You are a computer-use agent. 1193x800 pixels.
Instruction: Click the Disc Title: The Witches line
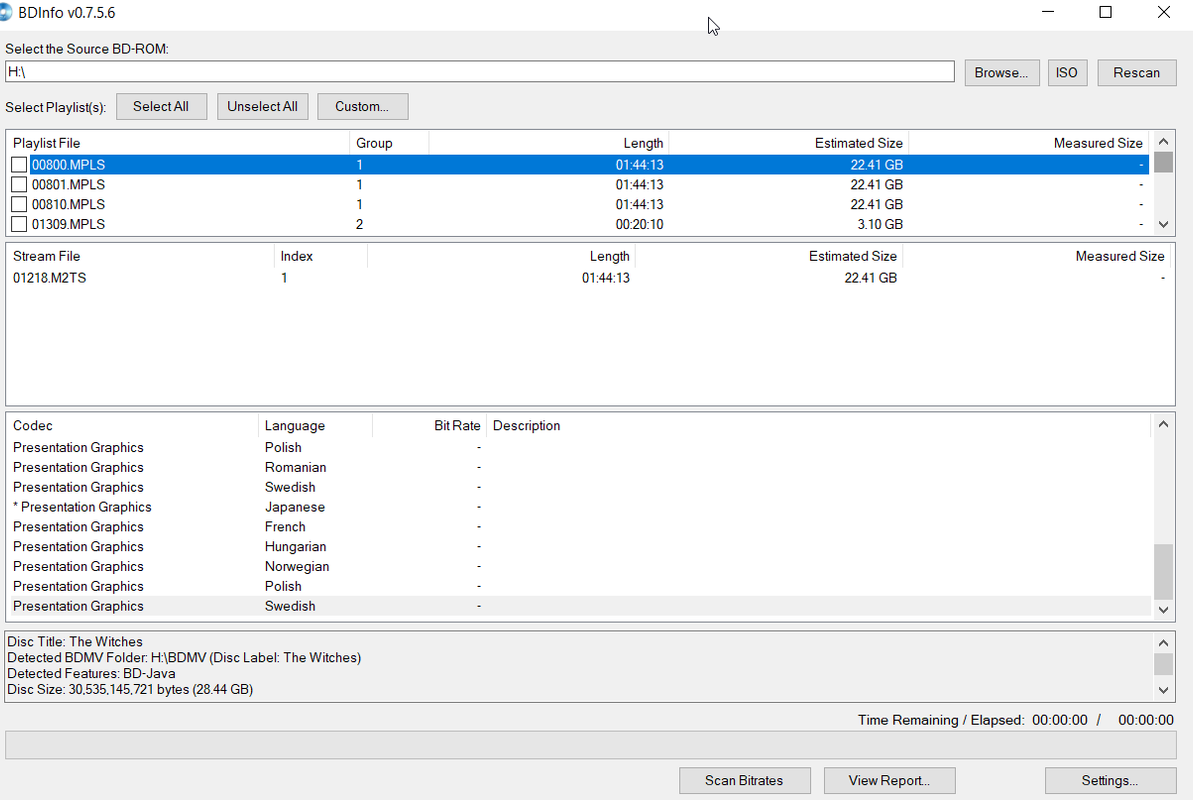[75, 642]
